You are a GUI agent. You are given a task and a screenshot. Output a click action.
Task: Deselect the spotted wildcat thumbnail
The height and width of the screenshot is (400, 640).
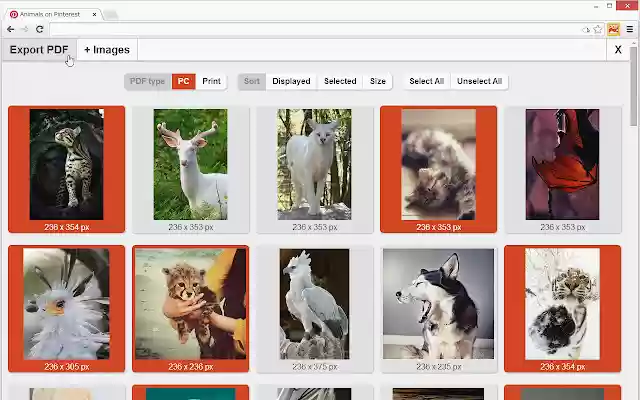click(x=67, y=169)
